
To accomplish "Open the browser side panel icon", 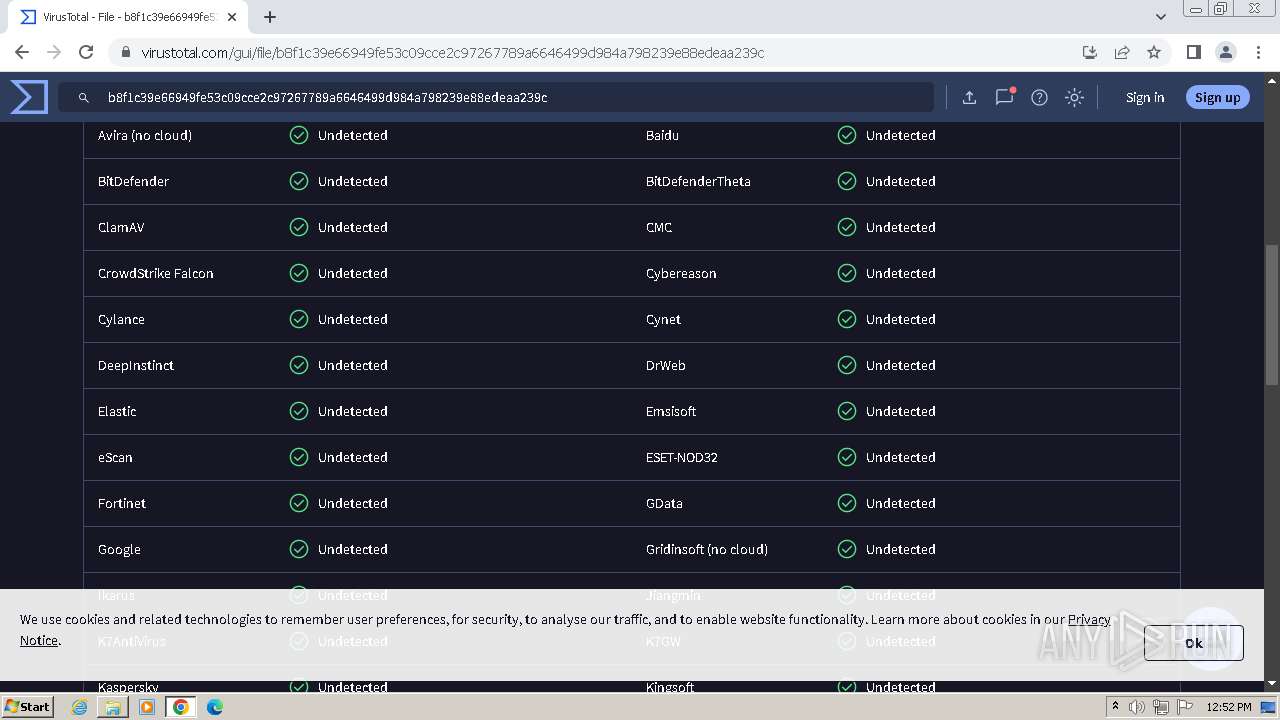I will [1193, 52].
